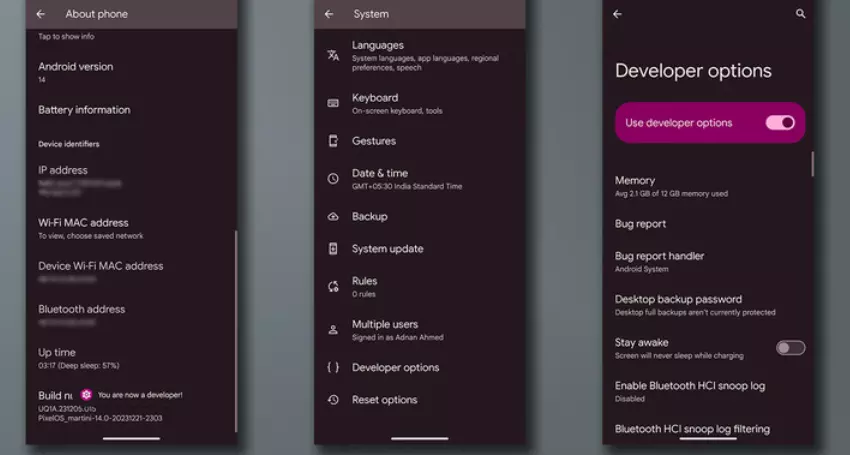Tap the Reset options history icon
Screen dimensions: 850x455
click(x=333, y=400)
